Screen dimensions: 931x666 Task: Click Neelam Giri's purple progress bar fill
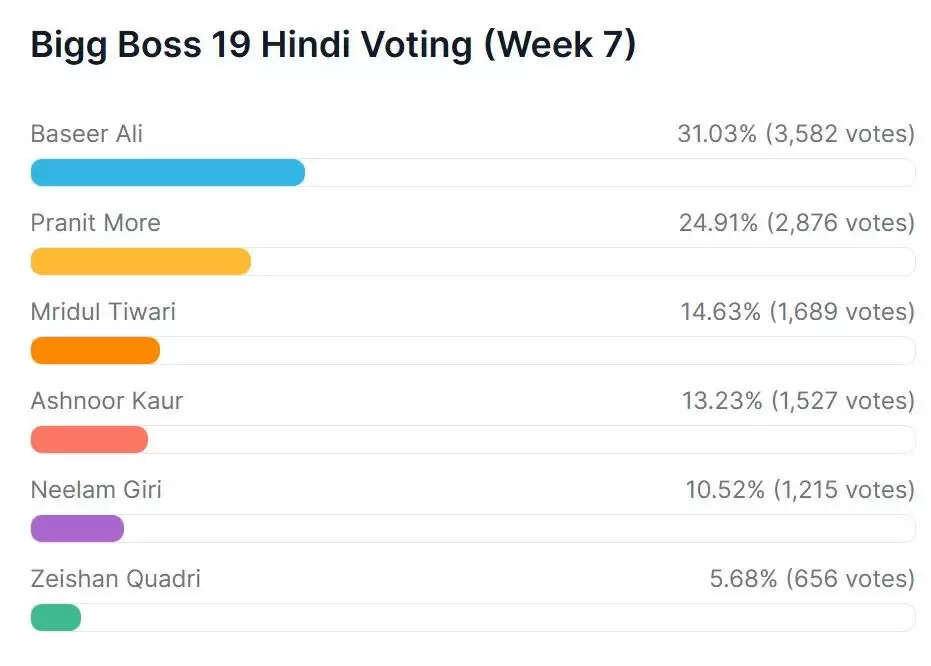(x=77, y=529)
